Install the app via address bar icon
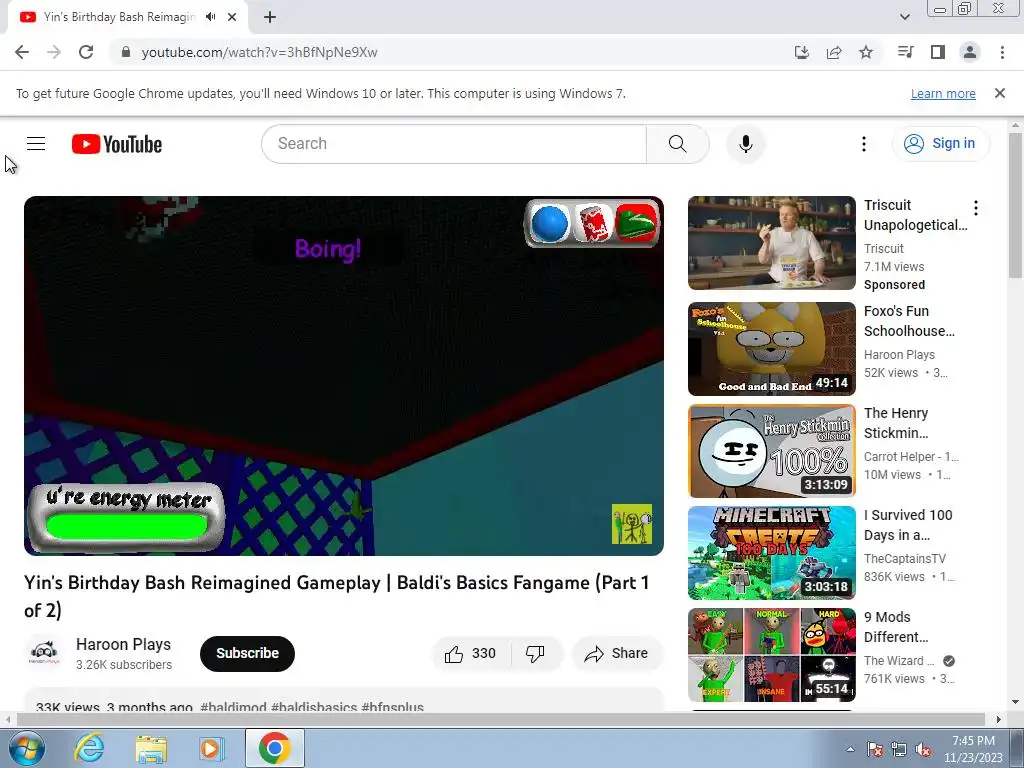The height and width of the screenshot is (768, 1024). coord(801,52)
